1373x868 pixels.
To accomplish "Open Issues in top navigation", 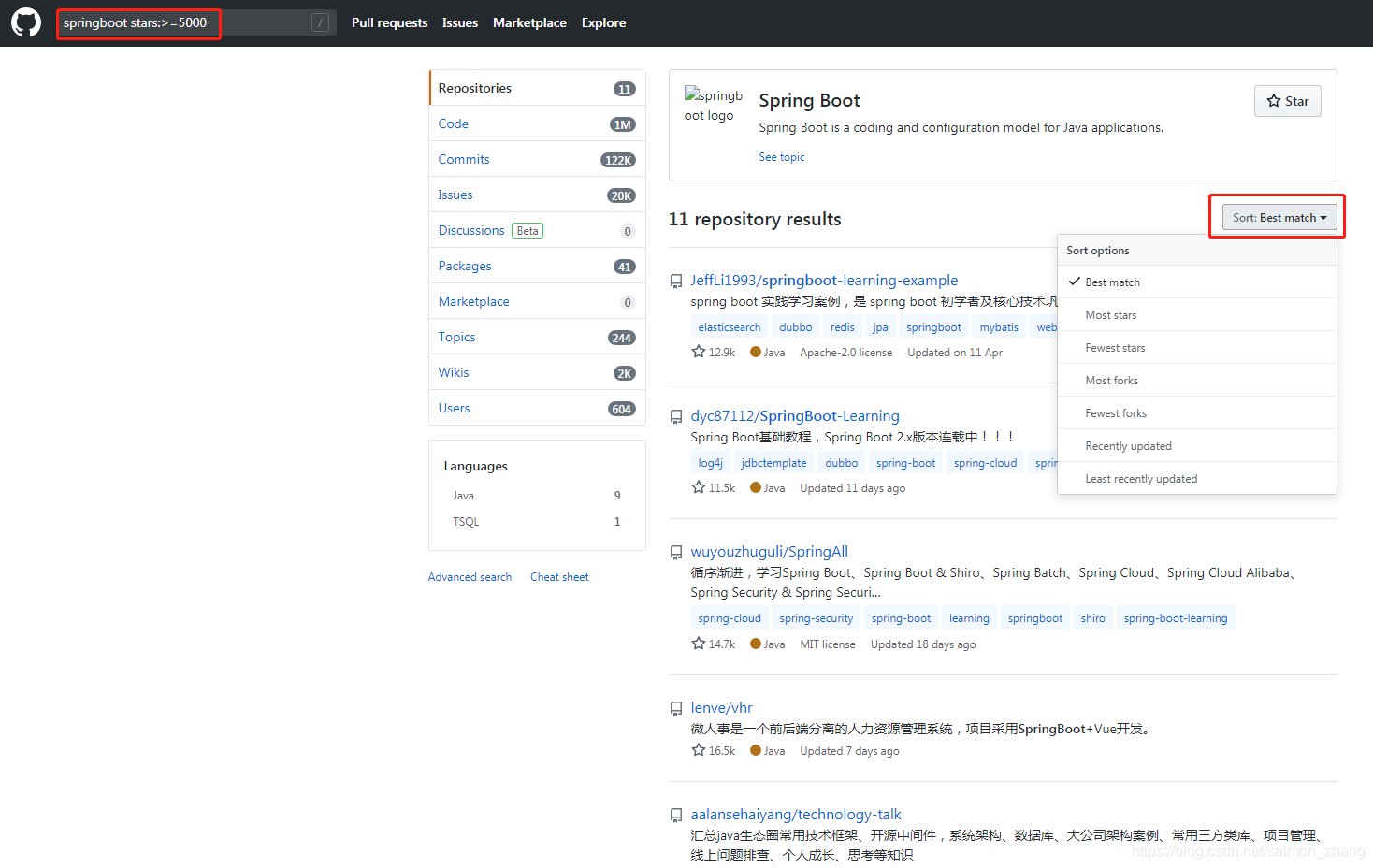I will [460, 22].
